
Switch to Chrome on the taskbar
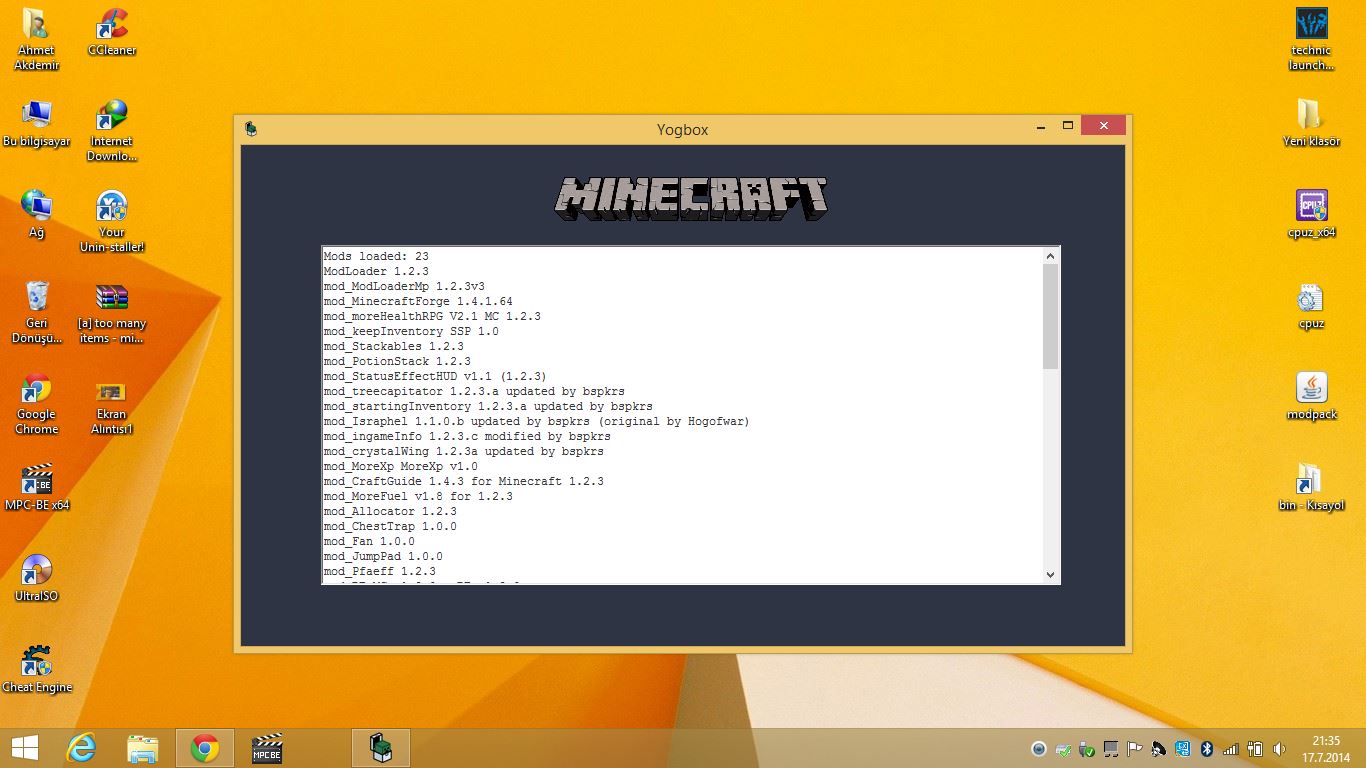205,748
